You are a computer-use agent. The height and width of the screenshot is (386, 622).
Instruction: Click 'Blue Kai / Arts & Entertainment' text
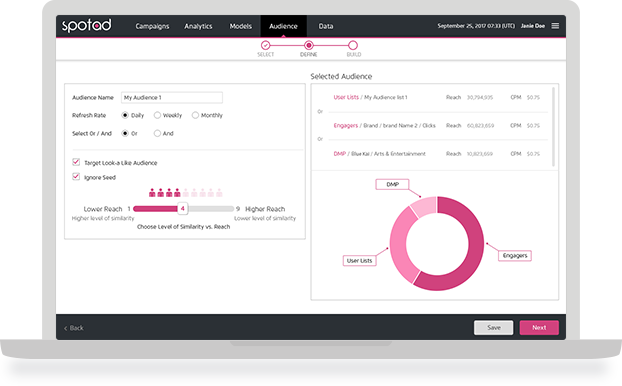point(388,154)
